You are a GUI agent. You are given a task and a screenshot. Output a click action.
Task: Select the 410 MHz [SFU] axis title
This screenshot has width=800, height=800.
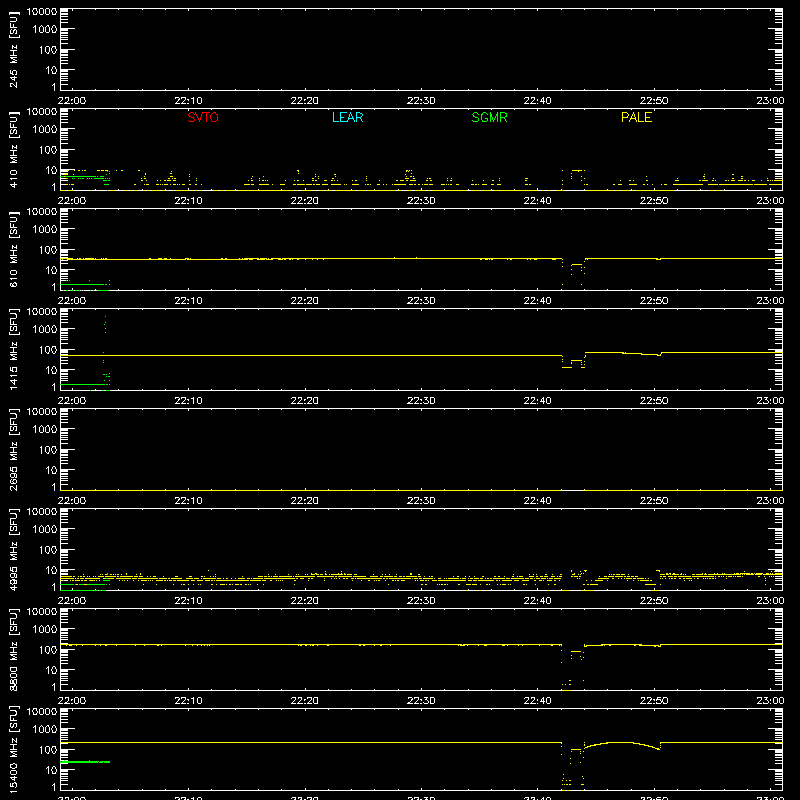[x=13, y=150]
